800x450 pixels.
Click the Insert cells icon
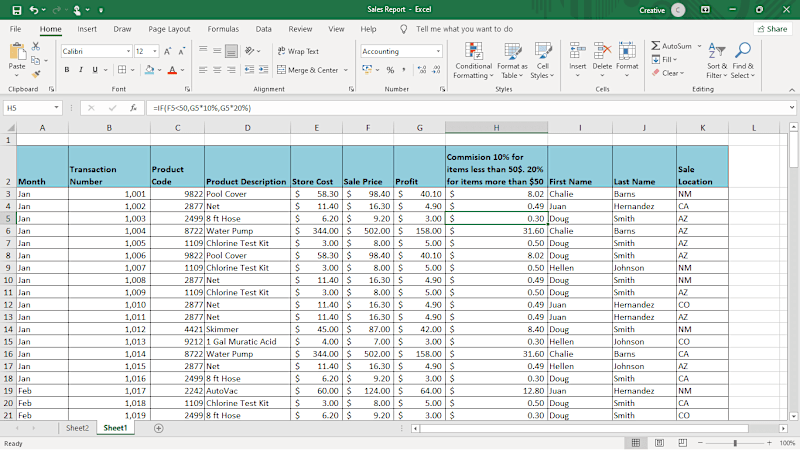[x=578, y=52]
